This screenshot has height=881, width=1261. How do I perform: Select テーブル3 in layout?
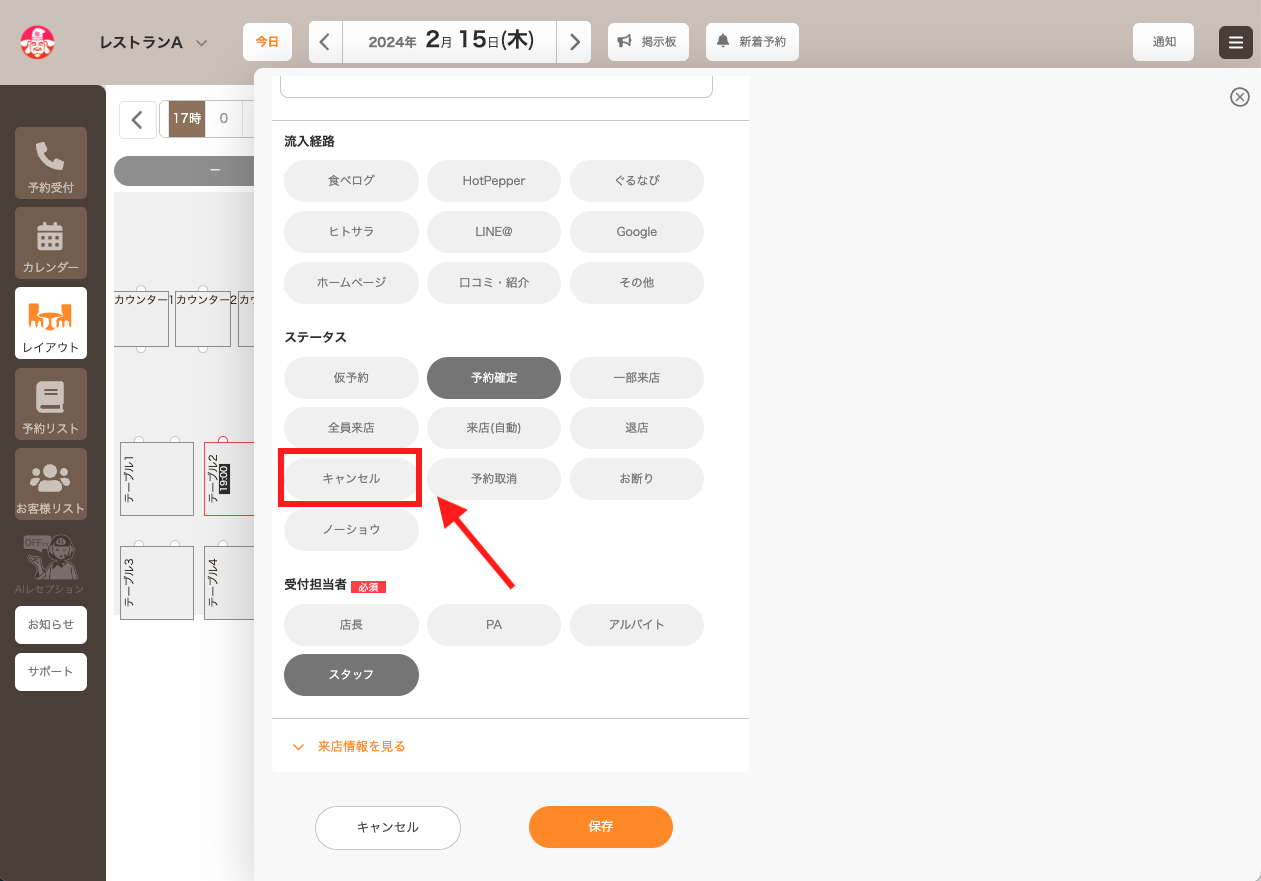(x=157, y=583)
